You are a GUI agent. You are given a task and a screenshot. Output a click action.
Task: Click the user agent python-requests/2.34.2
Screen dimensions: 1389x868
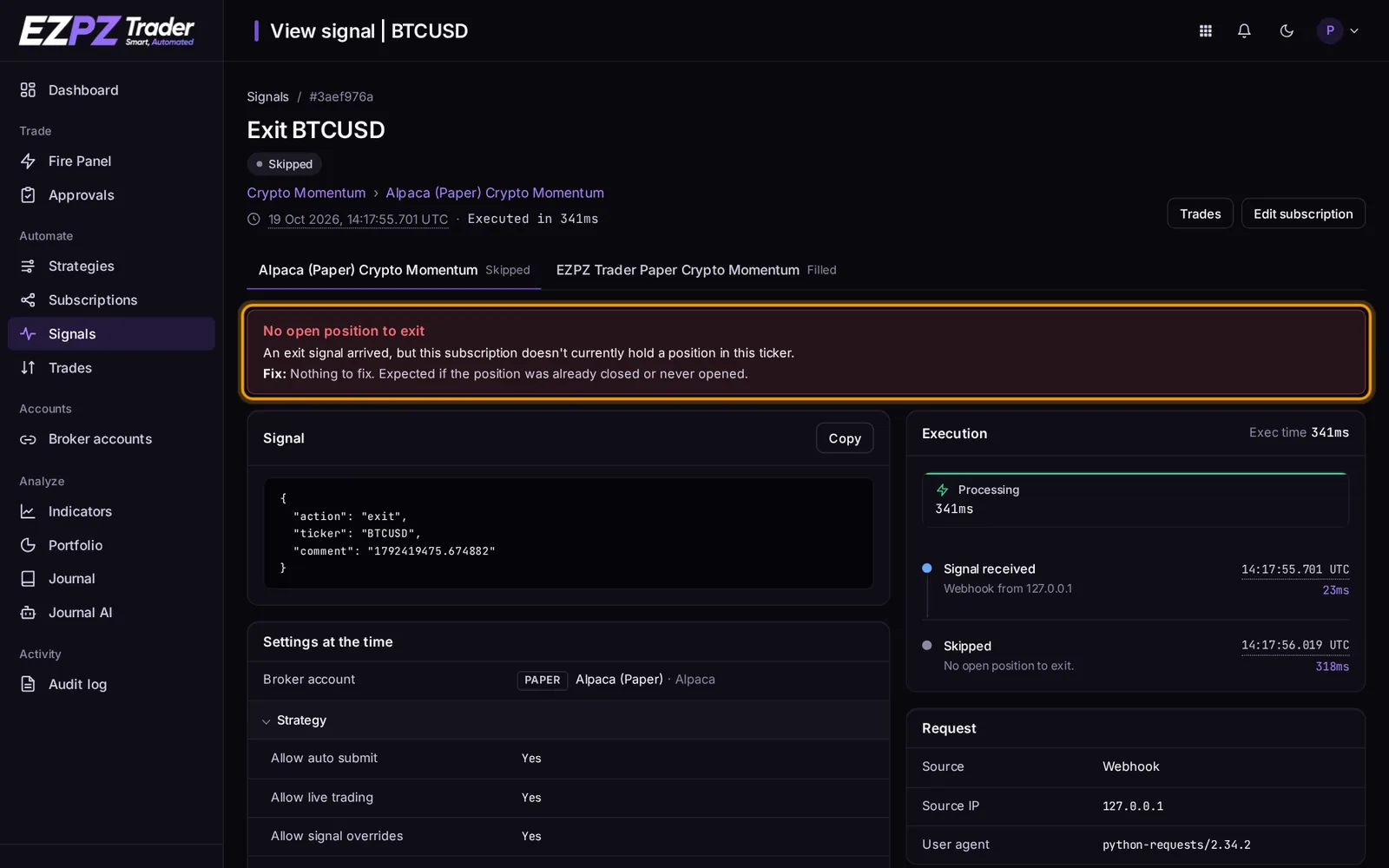(1176, 845)
